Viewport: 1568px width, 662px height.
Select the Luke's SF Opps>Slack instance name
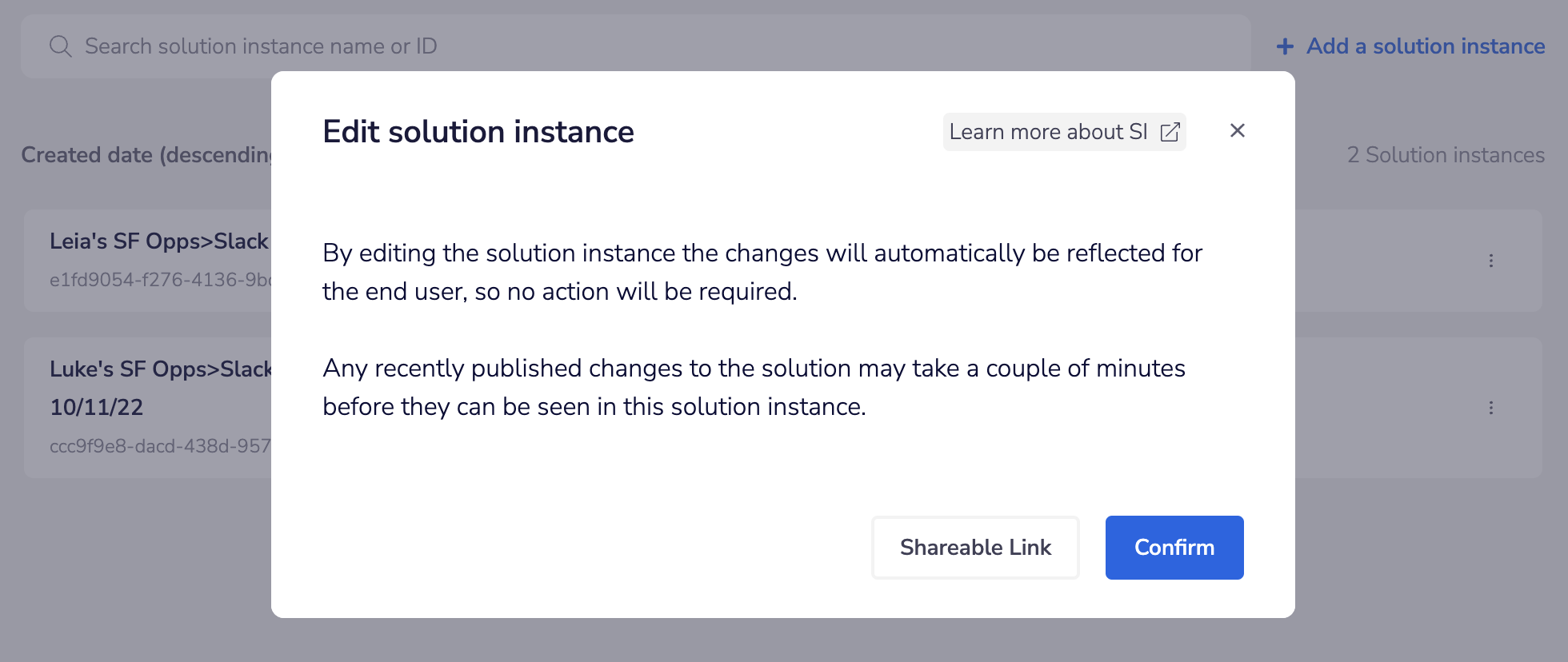(x=160, y=369)
